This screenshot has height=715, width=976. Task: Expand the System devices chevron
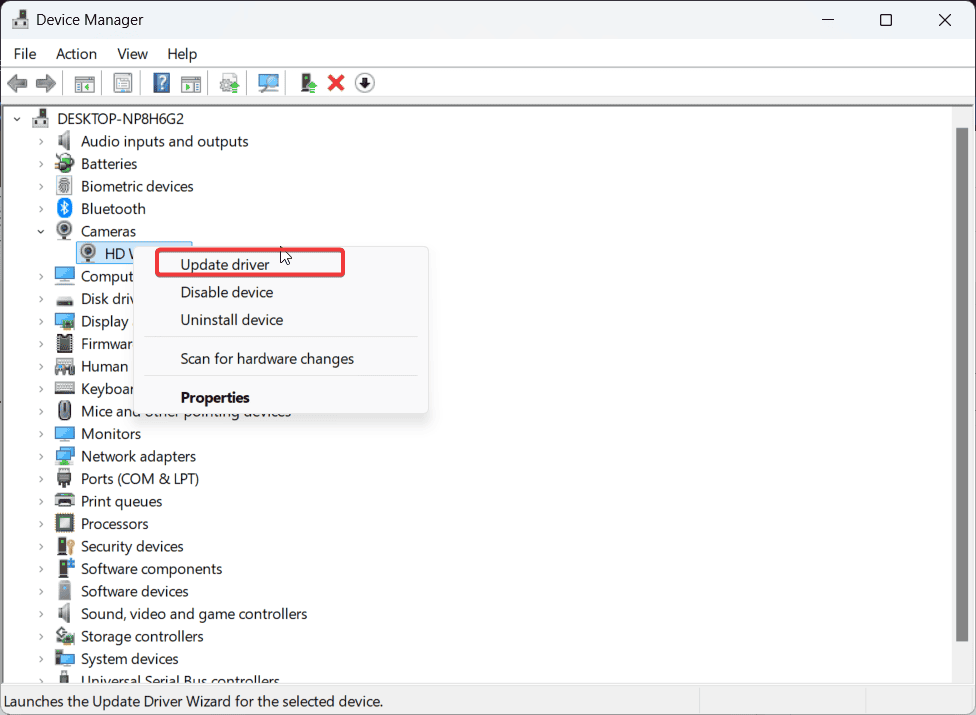coord(41,658)
